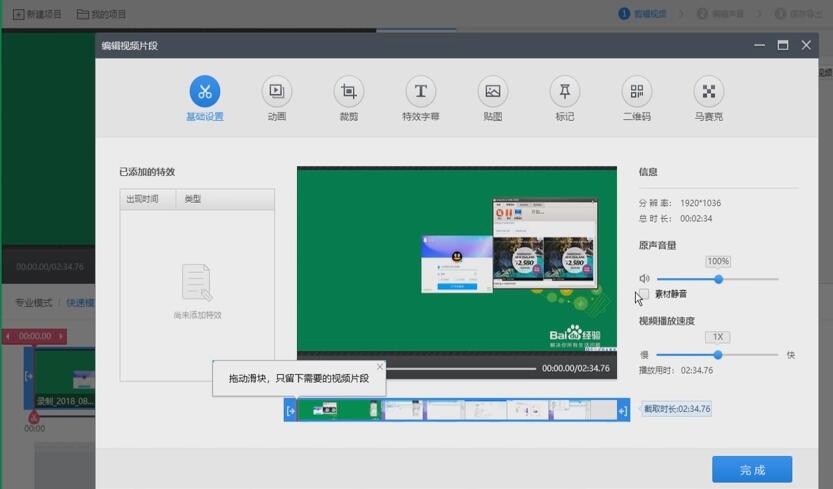Click the speaker volume icon
The height and width of the screenshot is (489, 833).
[644, 279]
